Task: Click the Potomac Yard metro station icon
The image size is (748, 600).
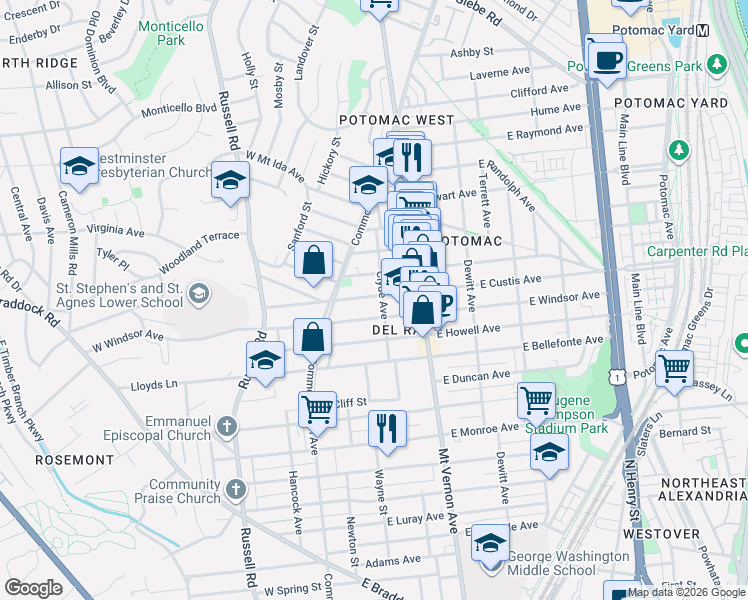Action: pyautogui.click(x=702, y=31)
